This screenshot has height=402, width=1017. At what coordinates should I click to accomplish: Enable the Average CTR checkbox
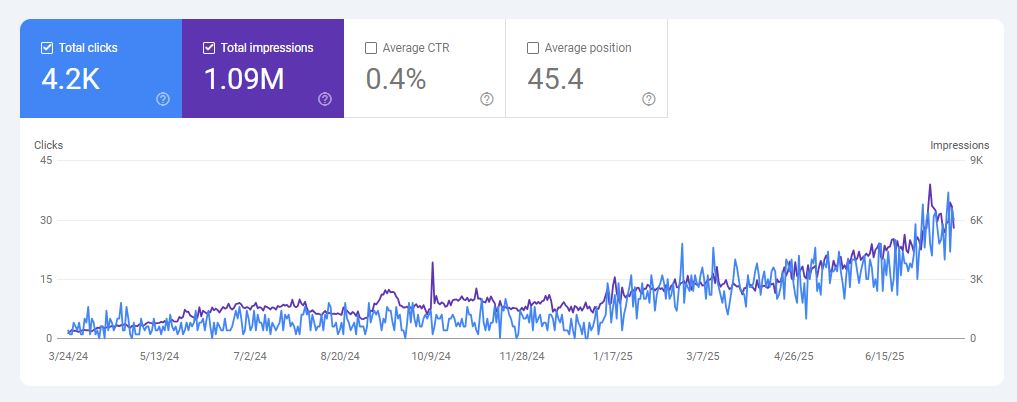(371, 47)
